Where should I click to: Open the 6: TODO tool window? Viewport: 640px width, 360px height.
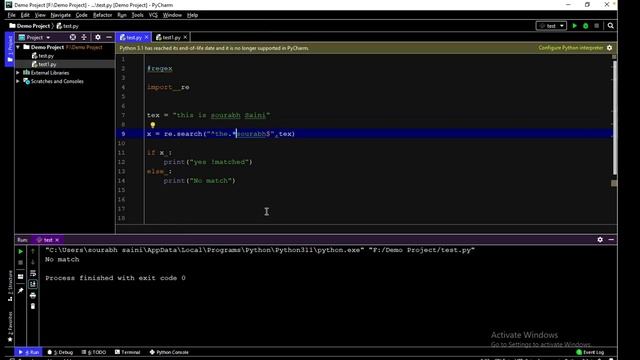(x=94, y=352)
